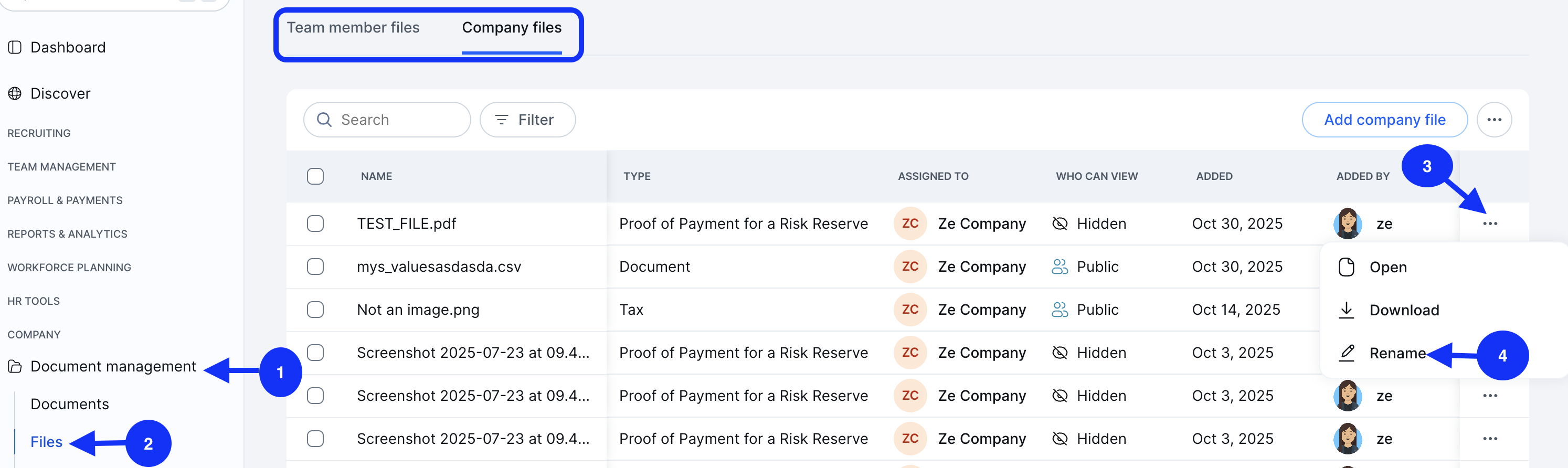Screen dimensions: 1568x468
Task: Click the file name Not an image.png
Action: coord(418,310)
